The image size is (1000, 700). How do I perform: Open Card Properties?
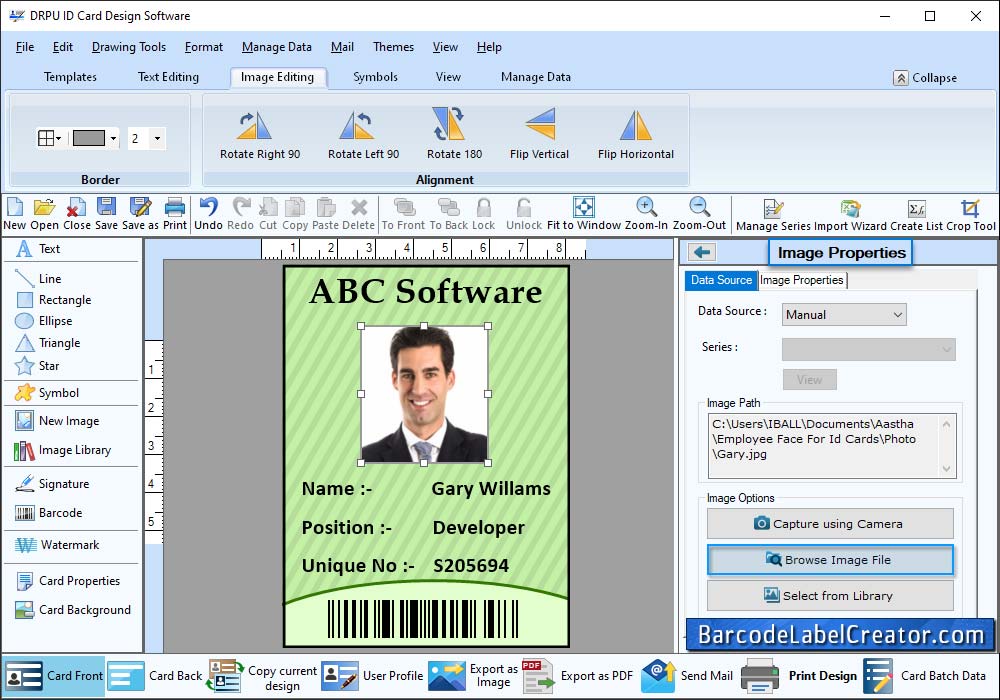68,581
